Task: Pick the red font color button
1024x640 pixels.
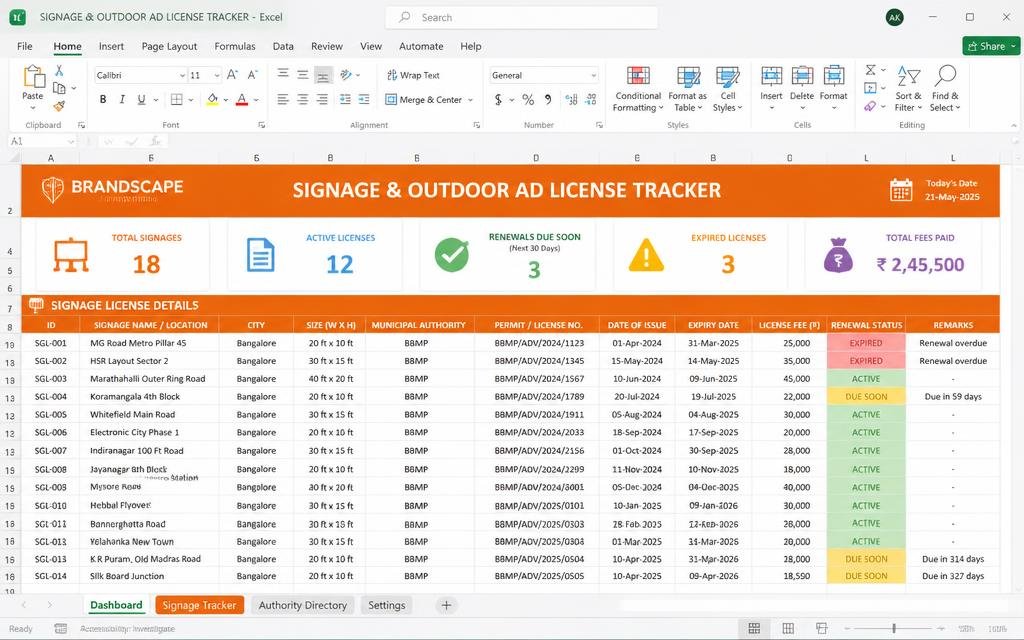Action: [242, 99]
